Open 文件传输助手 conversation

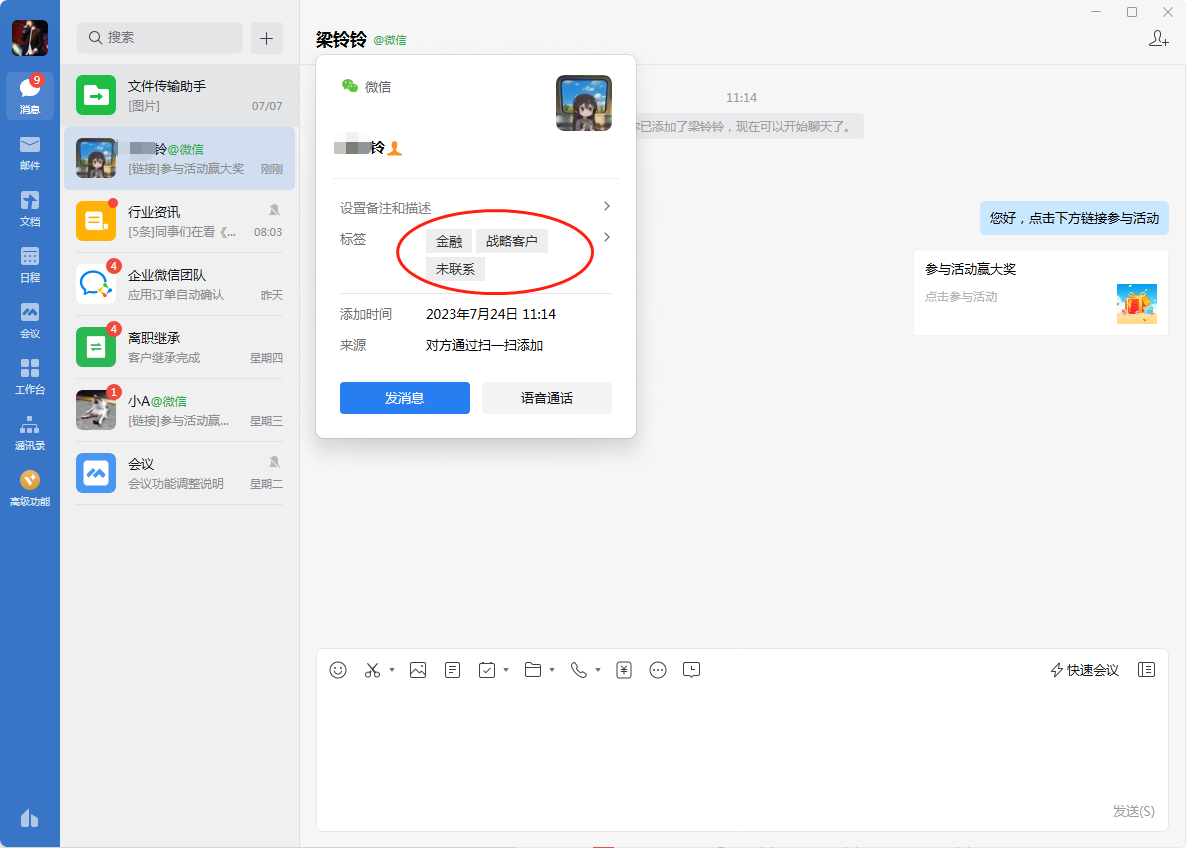(x=180, y=95)
